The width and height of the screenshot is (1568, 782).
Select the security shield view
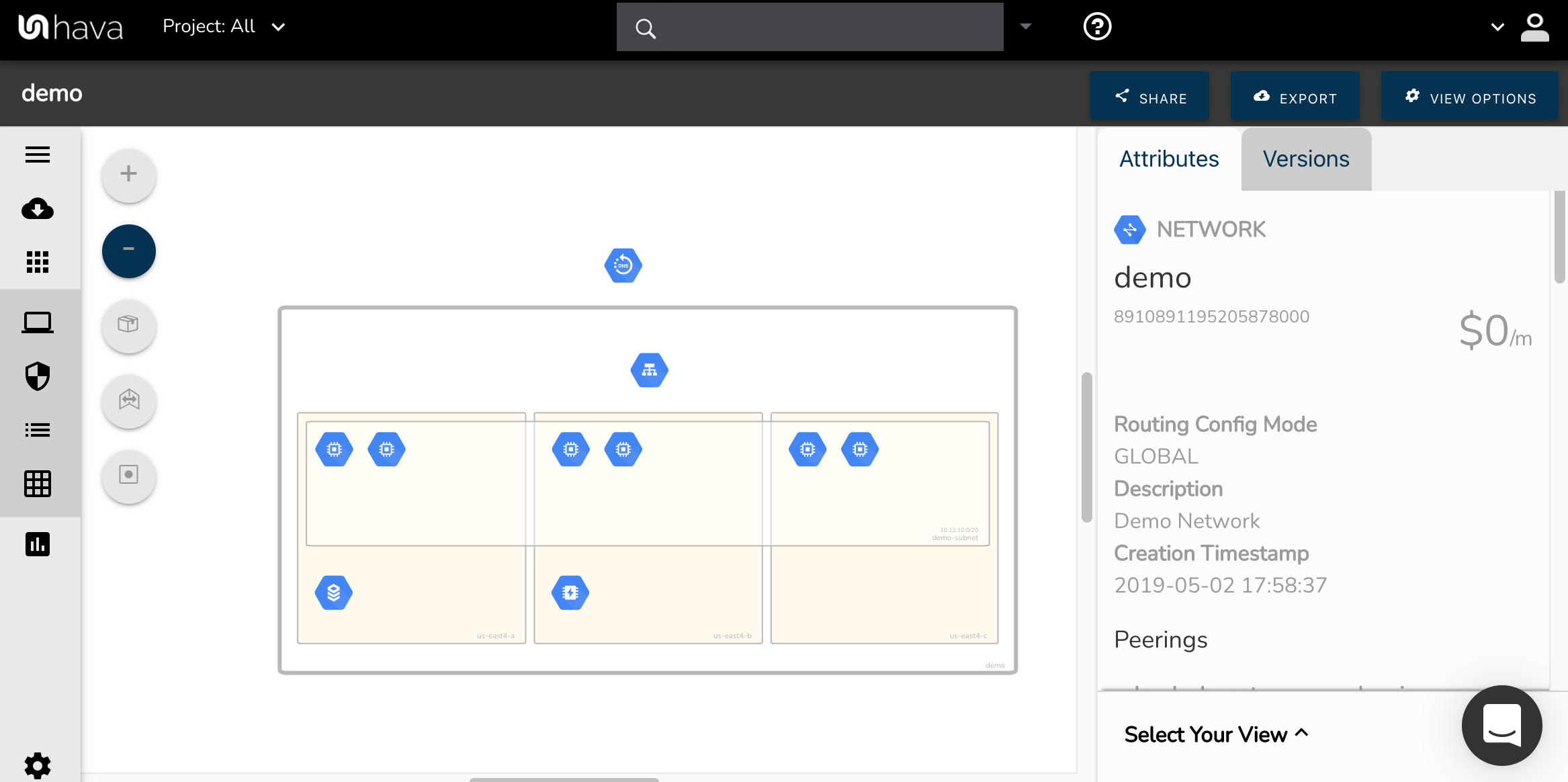38,377
